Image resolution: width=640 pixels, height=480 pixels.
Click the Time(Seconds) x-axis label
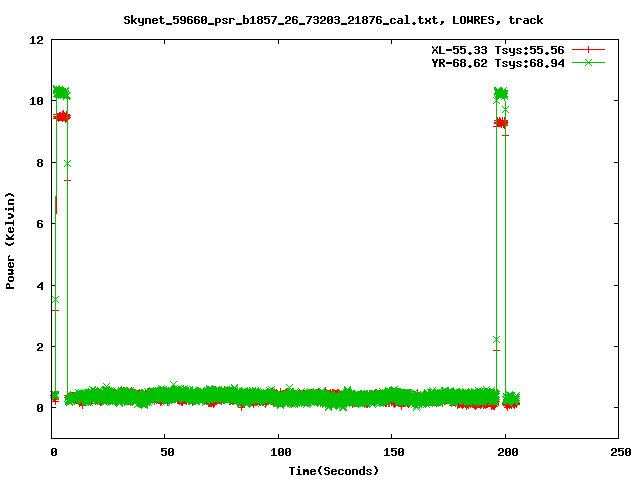pyautogui.click(x=333, y=470)
